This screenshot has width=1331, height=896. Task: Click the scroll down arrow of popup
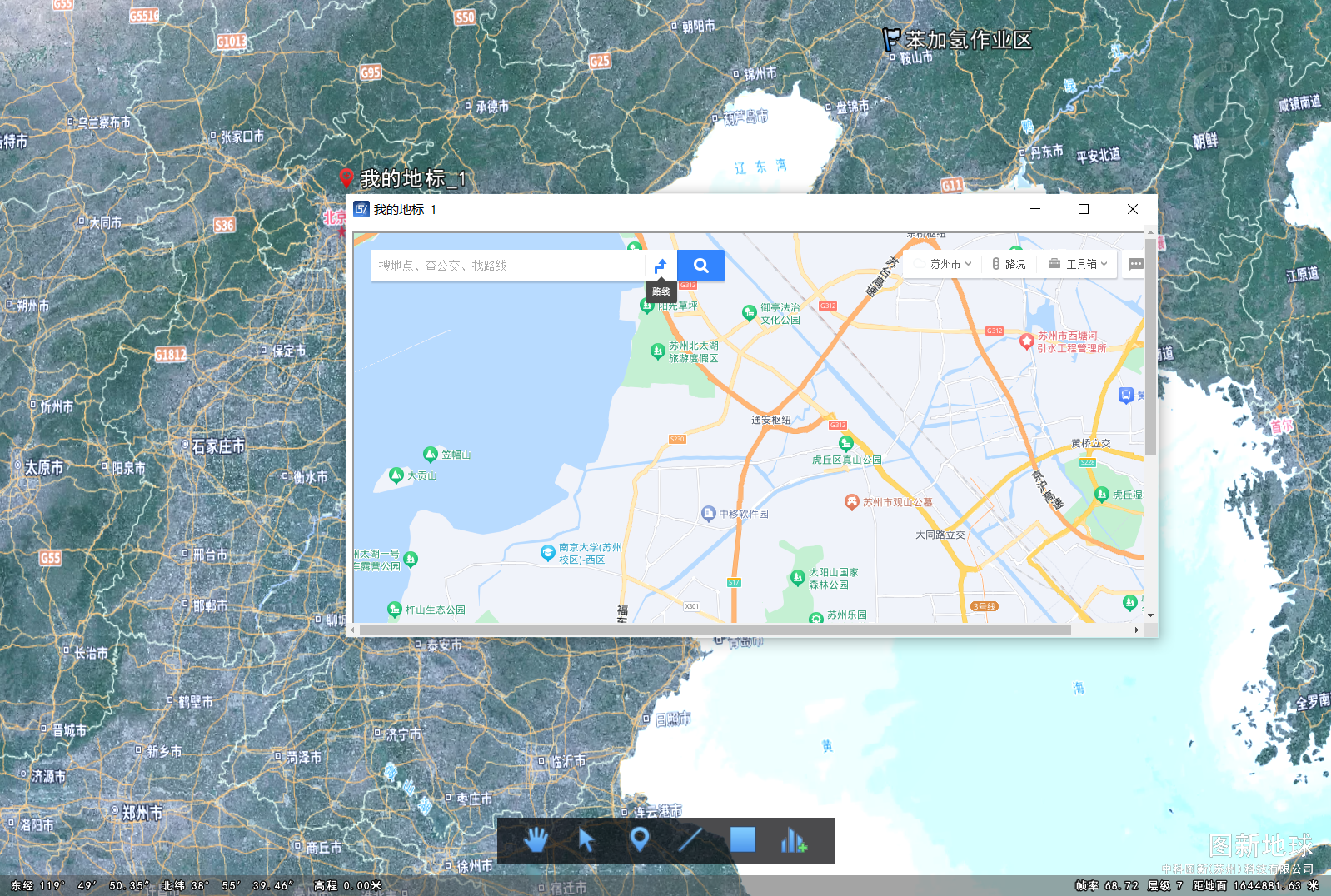[x=1150, y=615]
